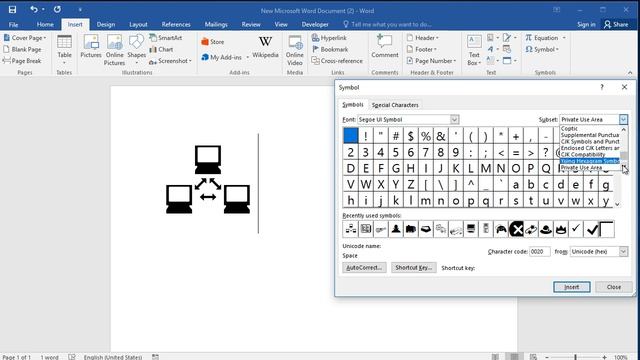
Task: Add a Hyperlink
Action: click(329, 38)
